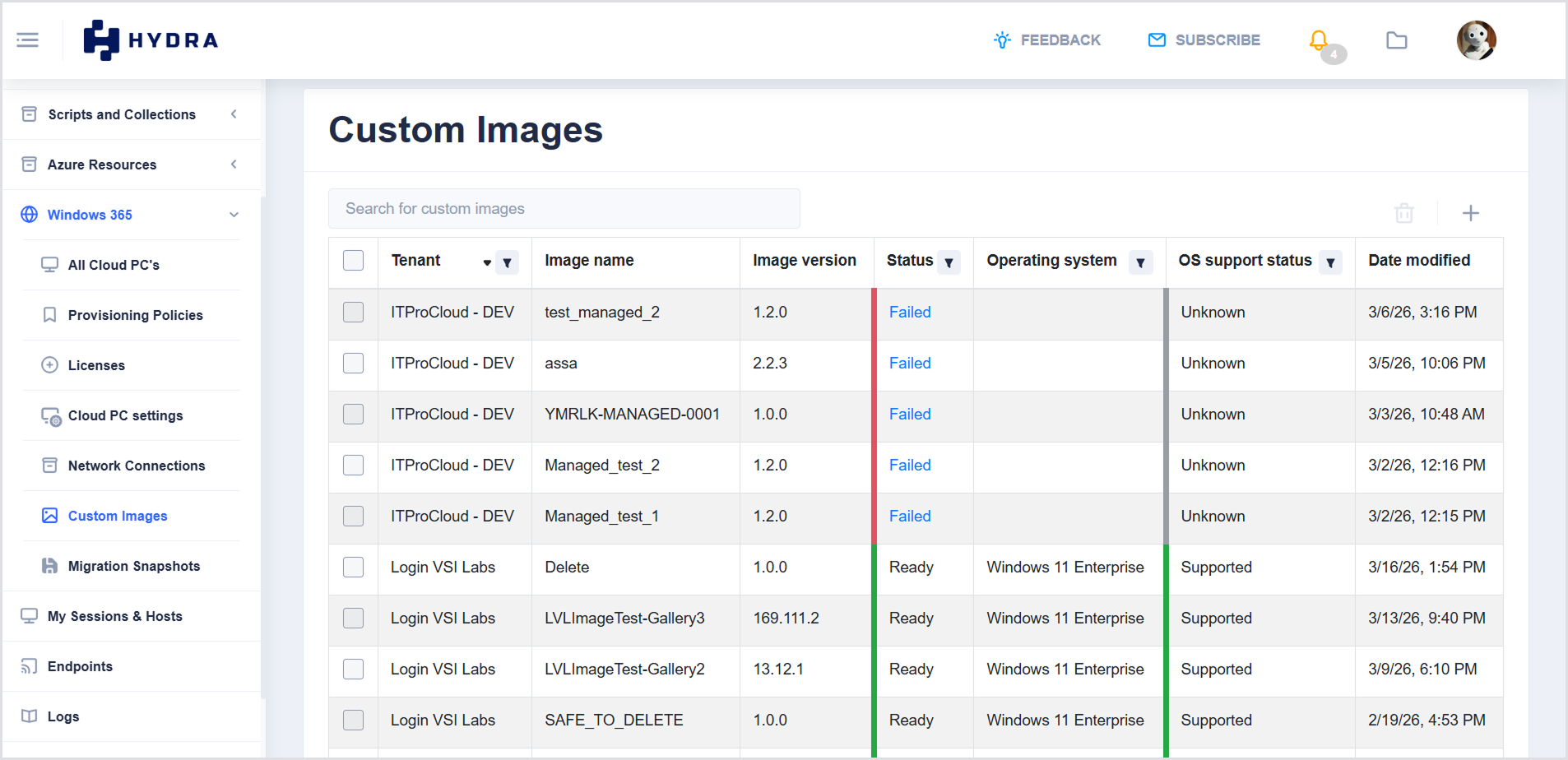Open the hamburger navigation menu
The image size is (1568, 760).
click(x=27, y=39)
